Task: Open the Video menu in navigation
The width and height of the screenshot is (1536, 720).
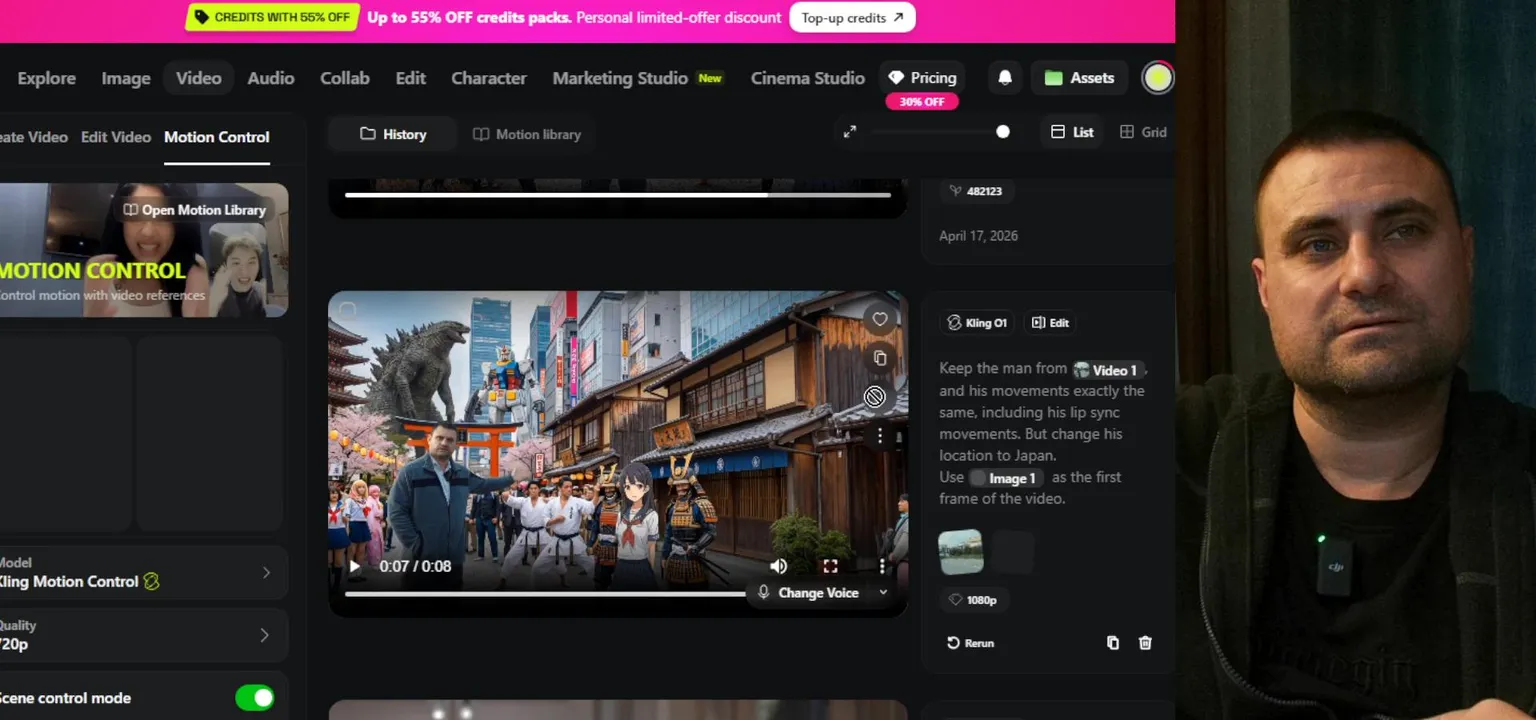Action: tap(199, 78)
